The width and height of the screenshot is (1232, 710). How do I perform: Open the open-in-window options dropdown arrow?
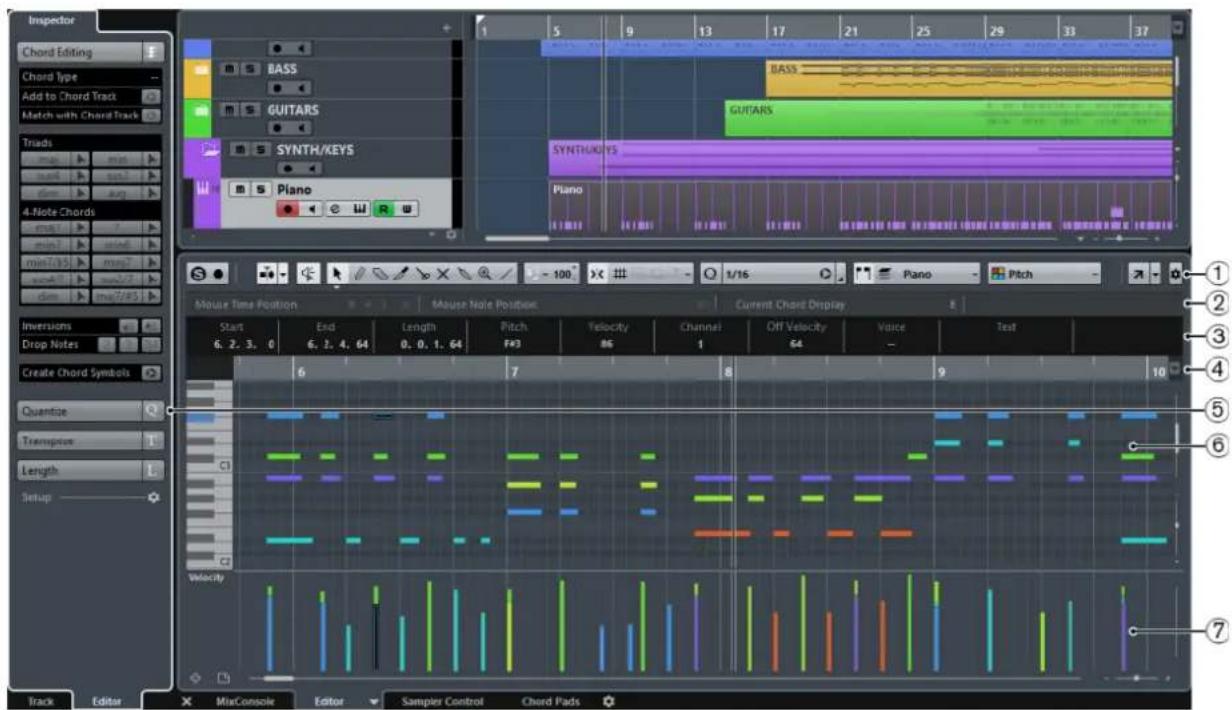click(x=1155, y=273)
